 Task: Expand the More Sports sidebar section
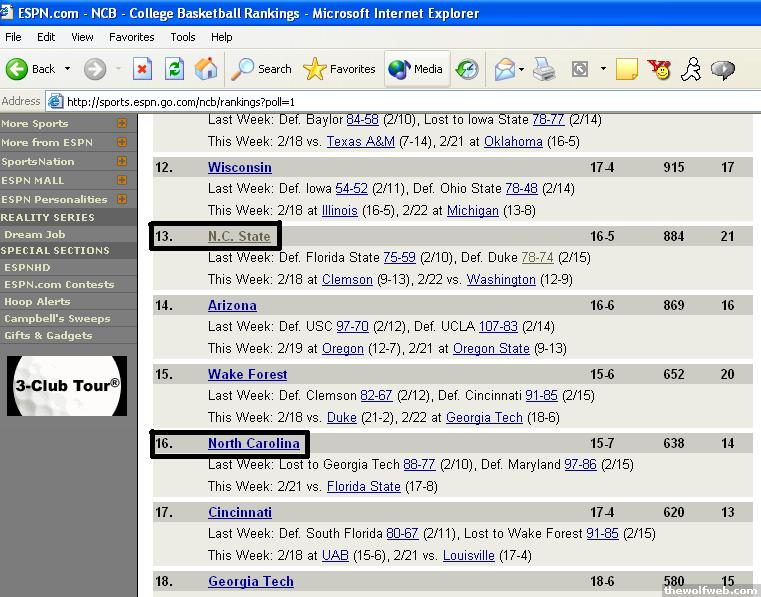point(122,124)
